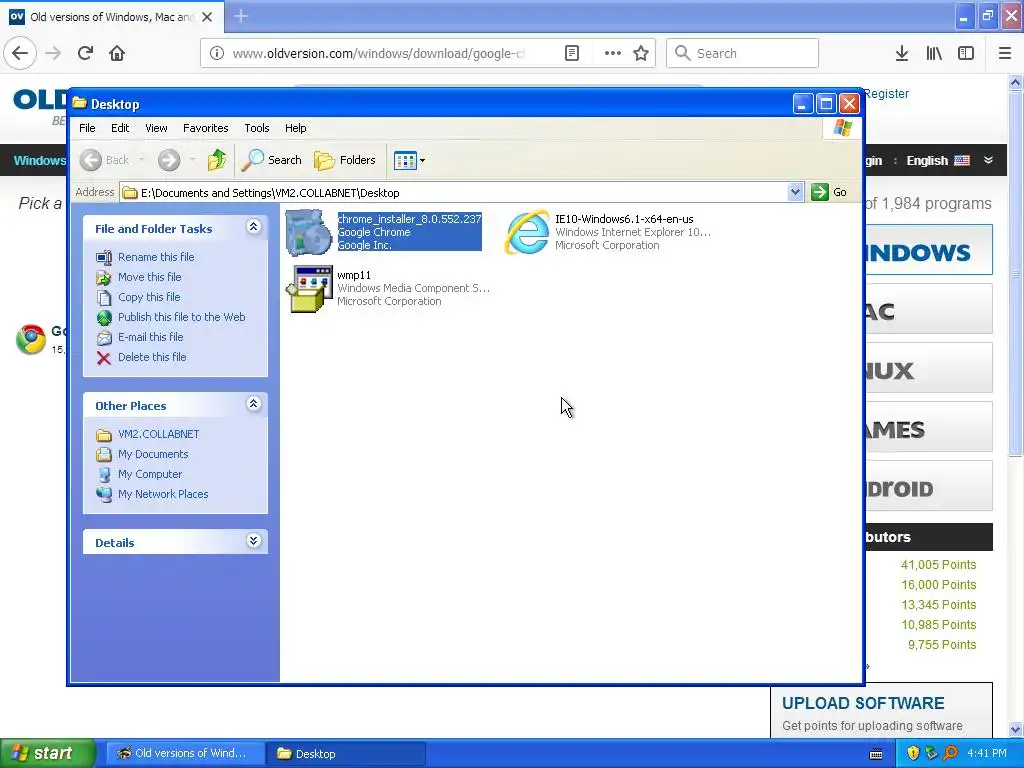This screenshot has width=1024, height=768.
Task: Select the wmp11 installer icon
Action: [309, 289]
